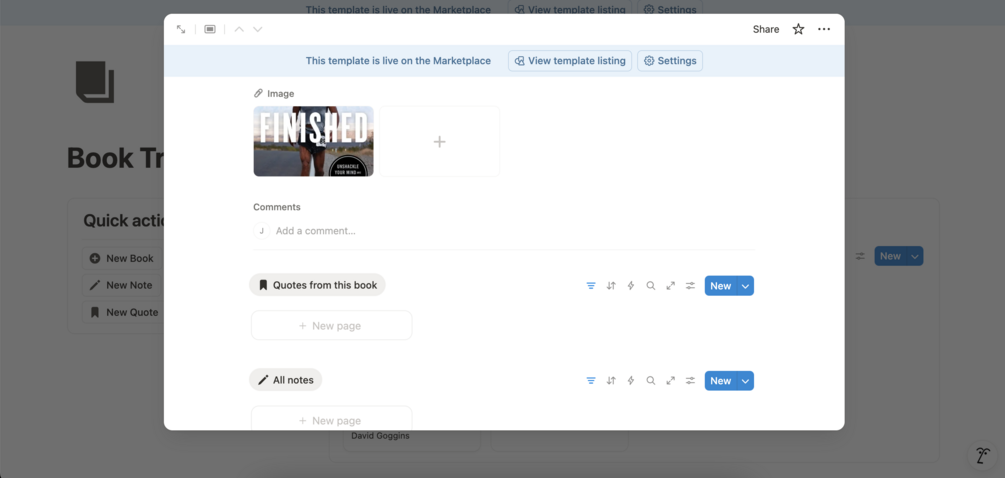Screen dimensions: 1005x478
Task: Open page in full view icon
Action: (x=181, y=29)
